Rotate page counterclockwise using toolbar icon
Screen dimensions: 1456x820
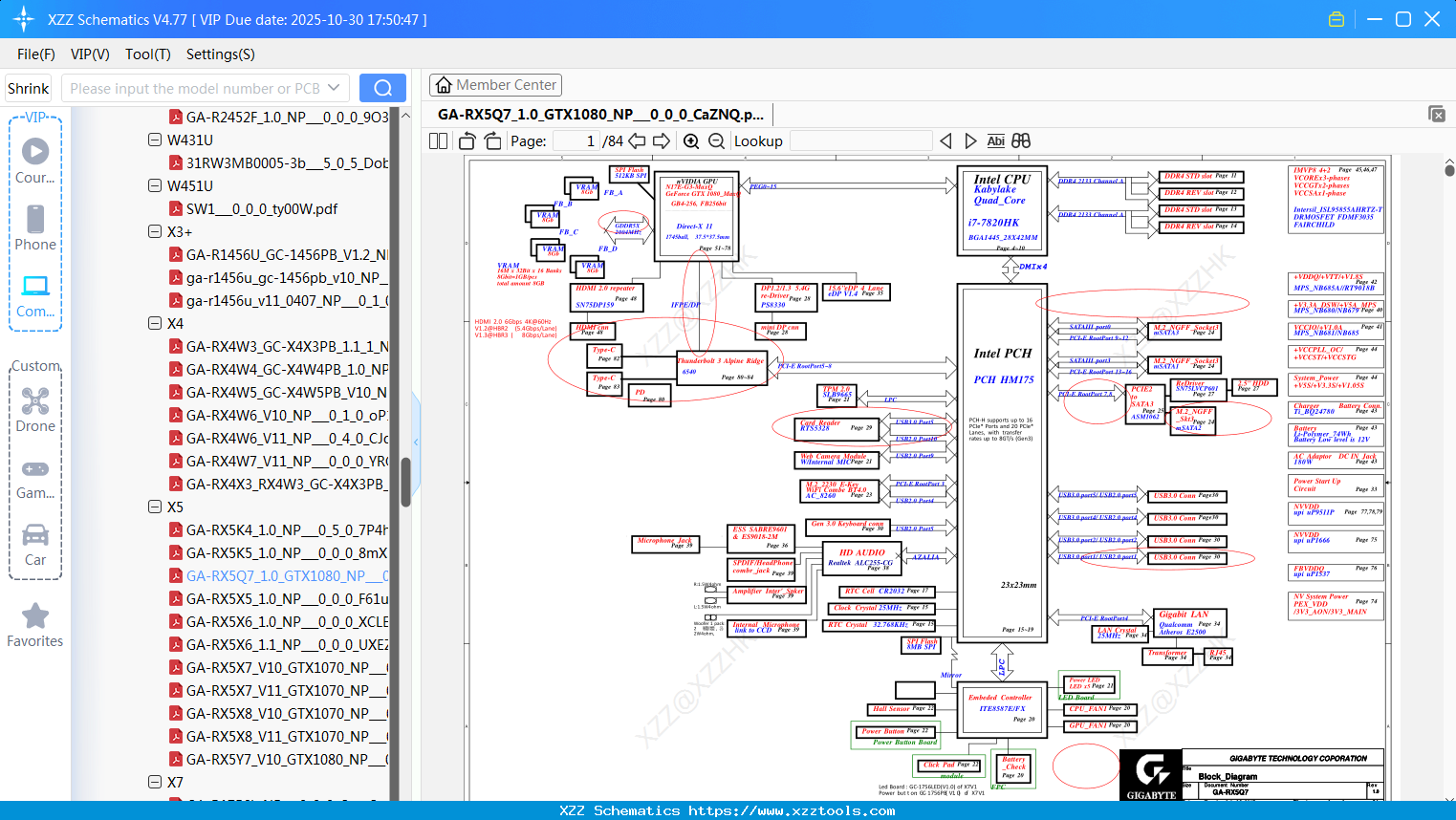click(467, 141)
